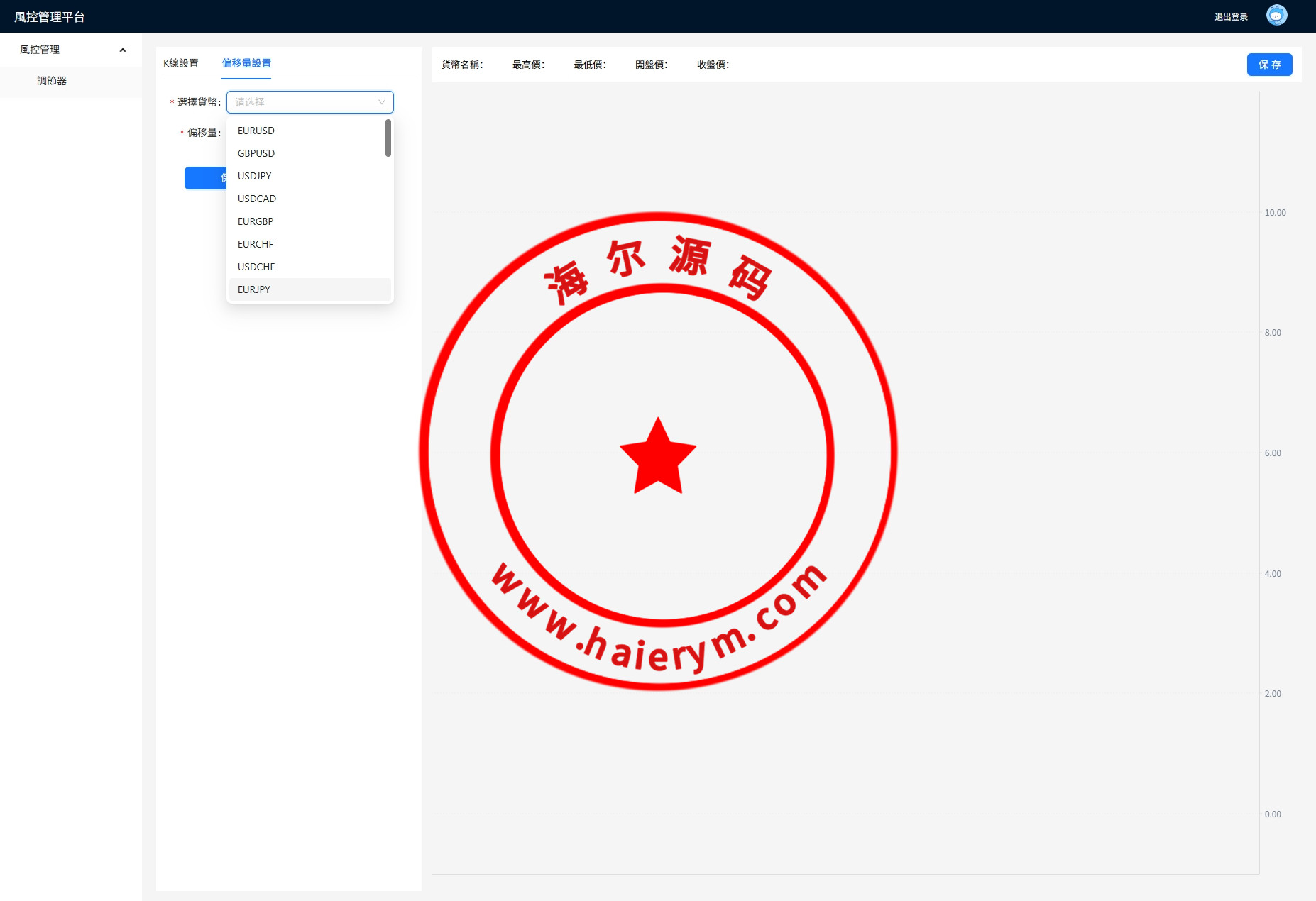Screen dimensions: 1316x901
Task: Click the user avatar icon
Action: [x=1276, y=16]
